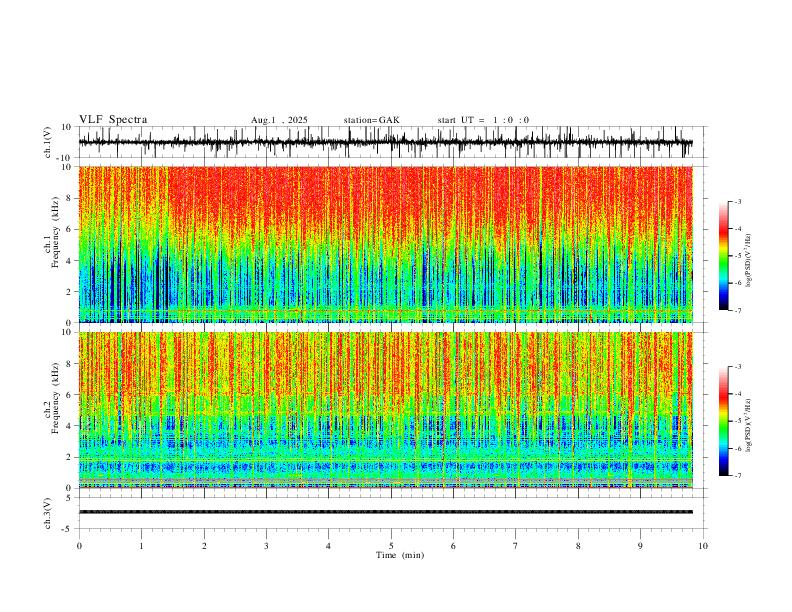Click the "8" kHz tick on ch.2 spectrogram

point(70,363)
